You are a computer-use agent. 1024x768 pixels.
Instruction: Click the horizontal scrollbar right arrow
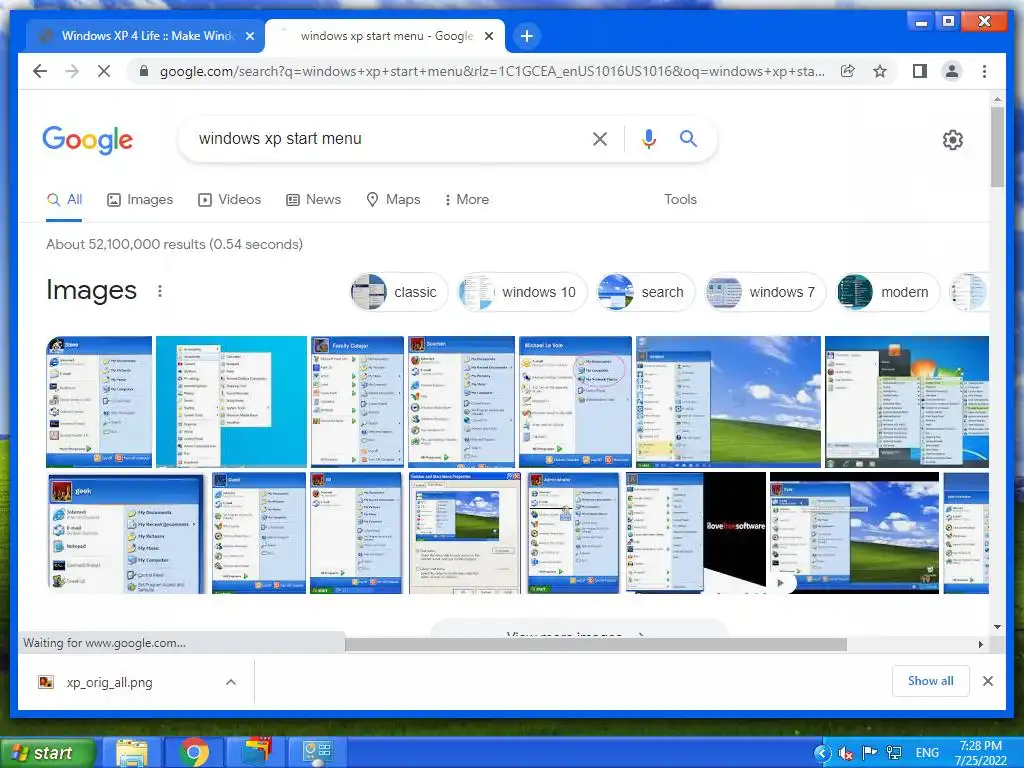(x=980, y=645)
